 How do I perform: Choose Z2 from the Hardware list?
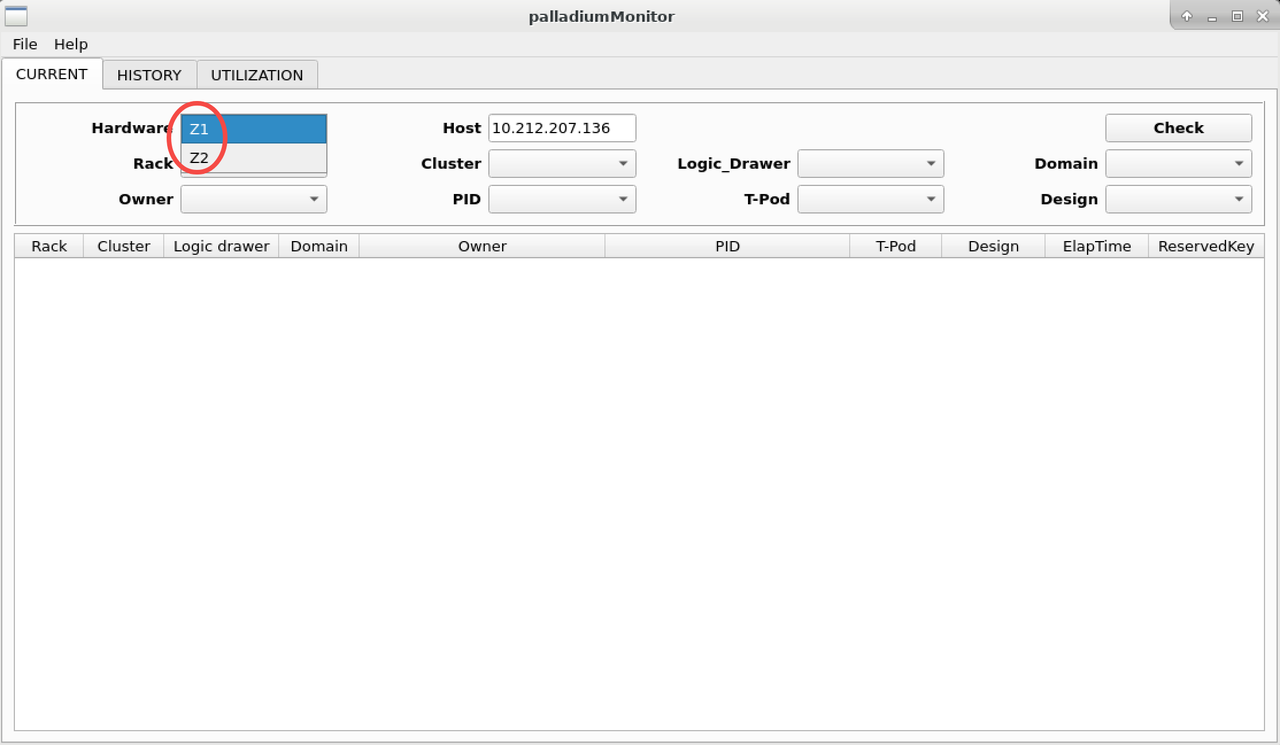tap(254, 157)
